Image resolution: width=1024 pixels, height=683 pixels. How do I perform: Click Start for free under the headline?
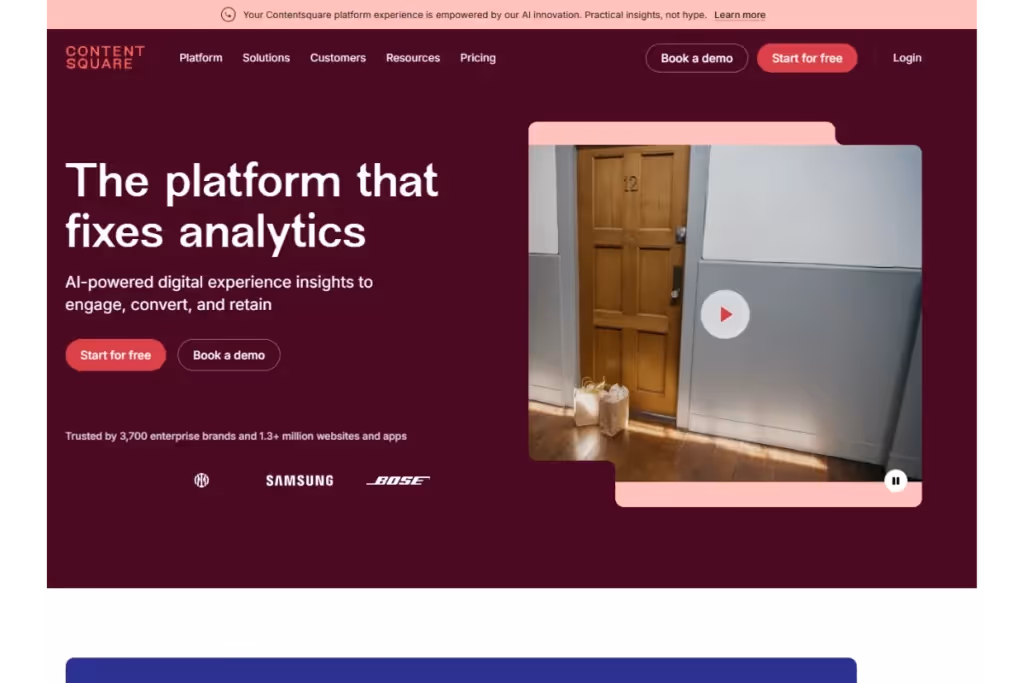(115, 355)
